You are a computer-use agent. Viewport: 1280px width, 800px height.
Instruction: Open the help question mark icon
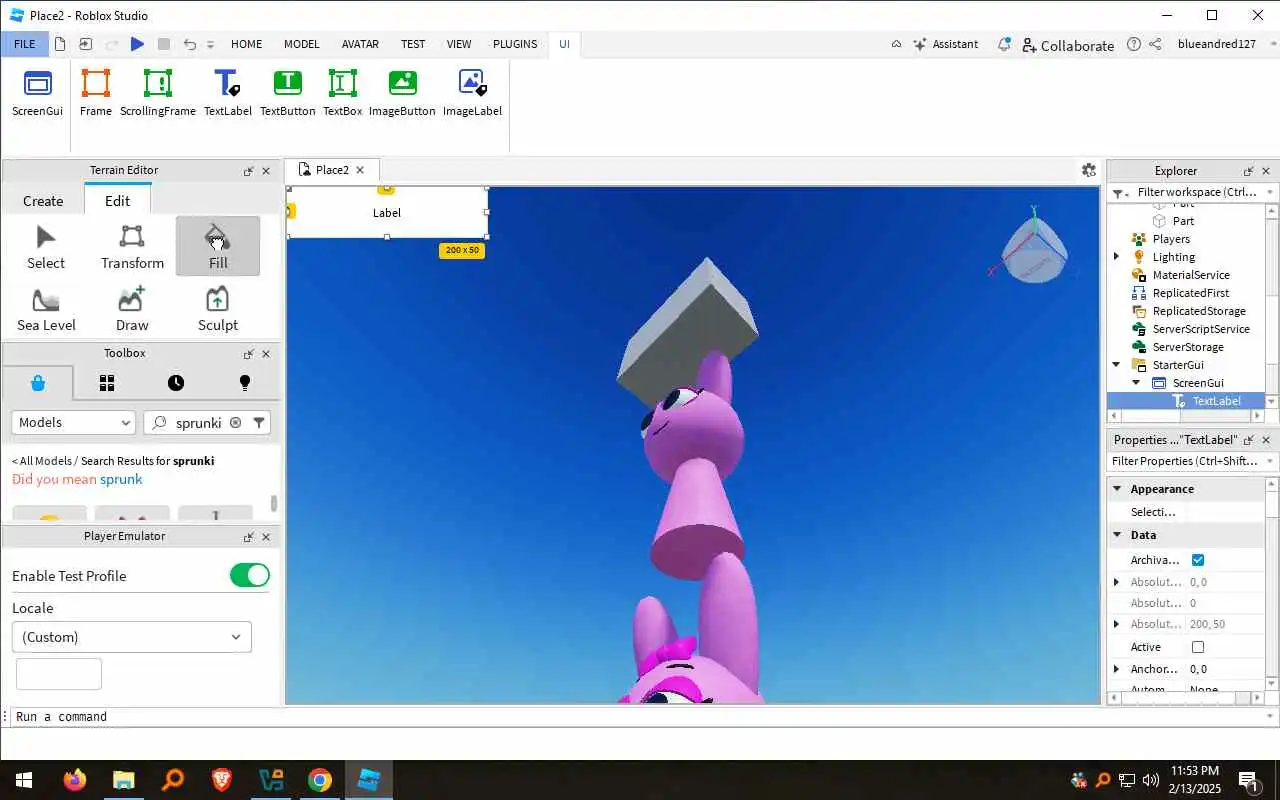pos(1133,44)
